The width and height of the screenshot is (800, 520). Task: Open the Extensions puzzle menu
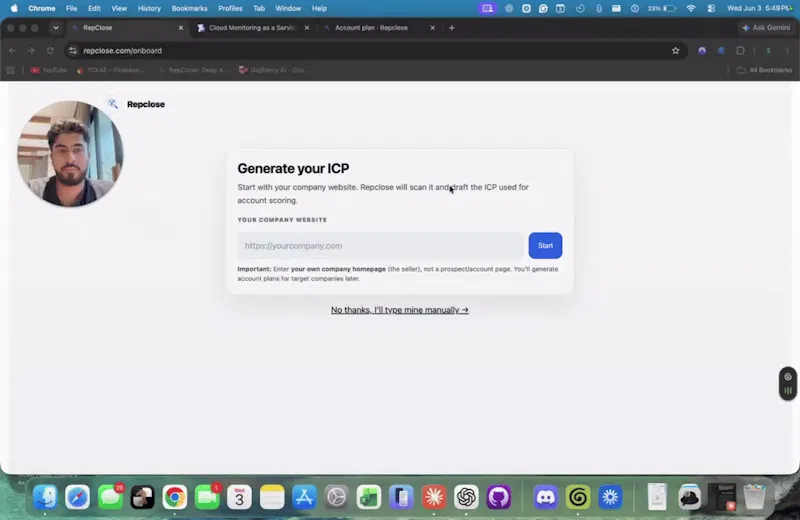(740, 51)
